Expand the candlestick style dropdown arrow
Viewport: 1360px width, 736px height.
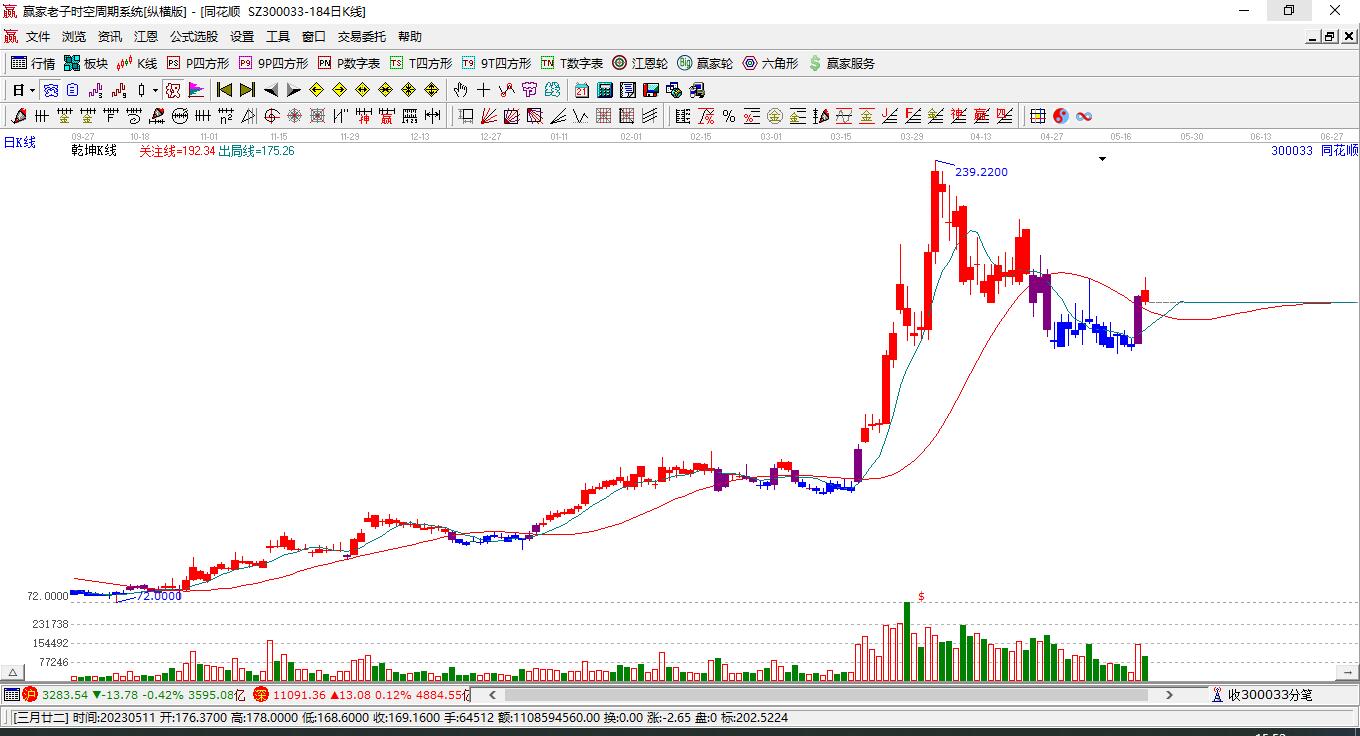tap(155, 90)
